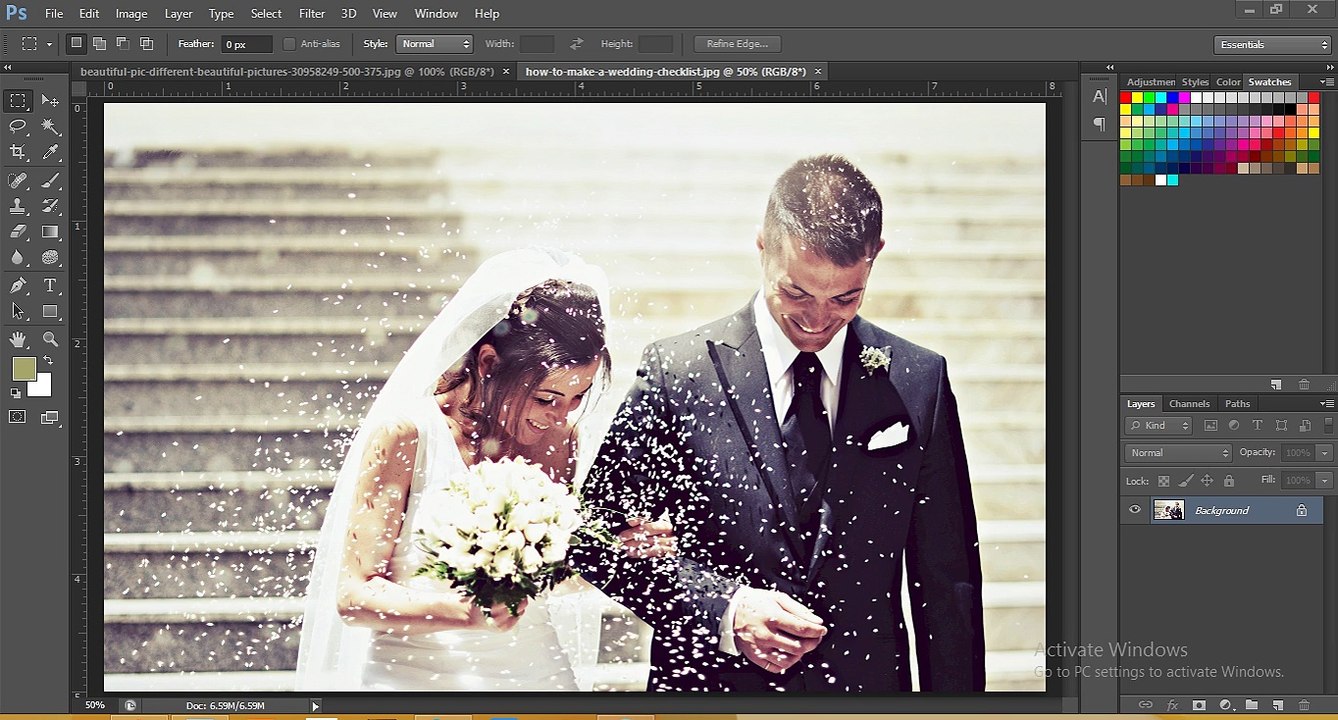Select the Pen tool
1338x720 pixels.
click(x=18, y=286)
